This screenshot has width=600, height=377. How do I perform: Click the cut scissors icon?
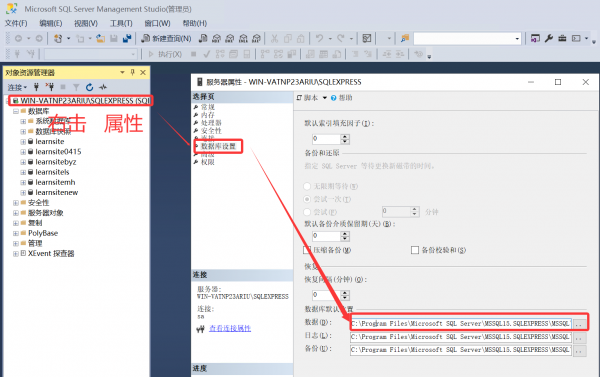(274, 38)
